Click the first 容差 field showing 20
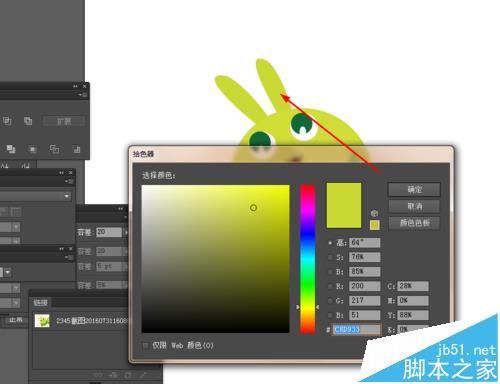The height and width of the screenshot is (384, 500). coord(109,232)
